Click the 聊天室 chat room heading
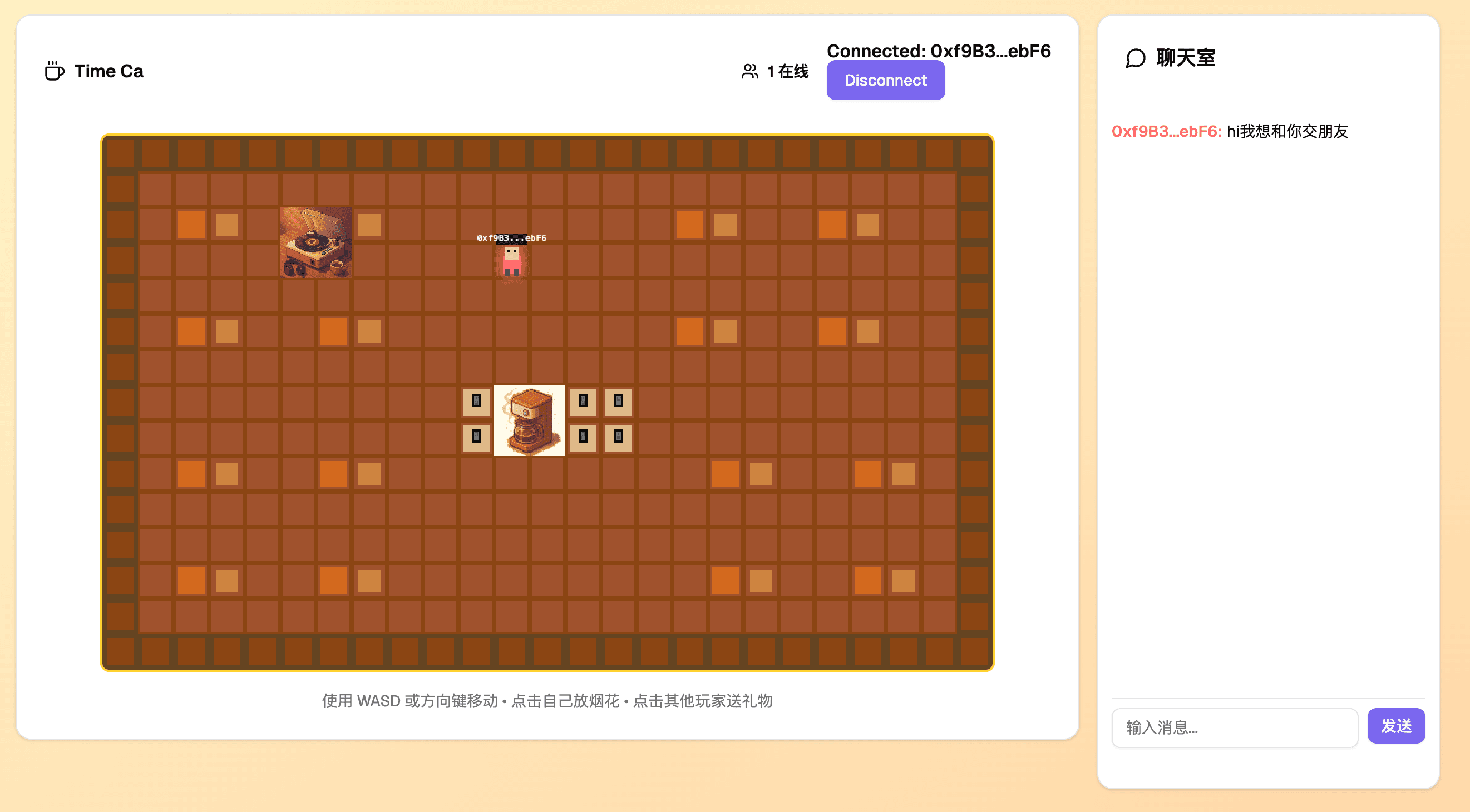This screenshot has width=1470, height=812. [x=1185, y=58]
